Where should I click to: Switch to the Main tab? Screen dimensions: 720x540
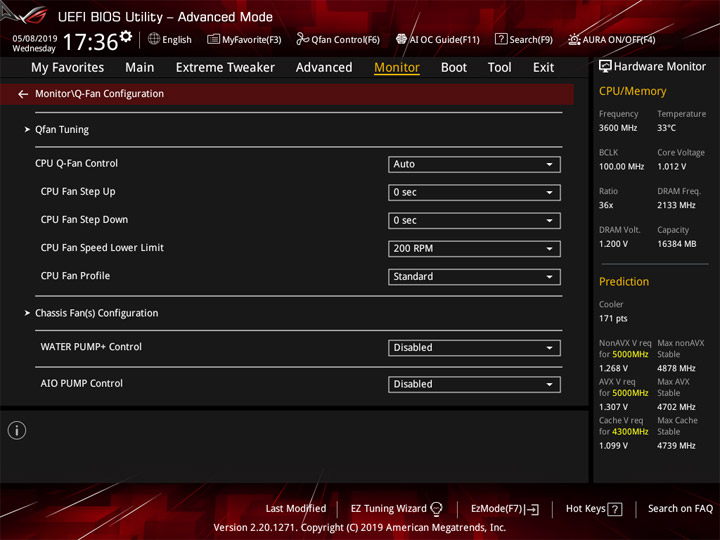[x=140, y=68]
